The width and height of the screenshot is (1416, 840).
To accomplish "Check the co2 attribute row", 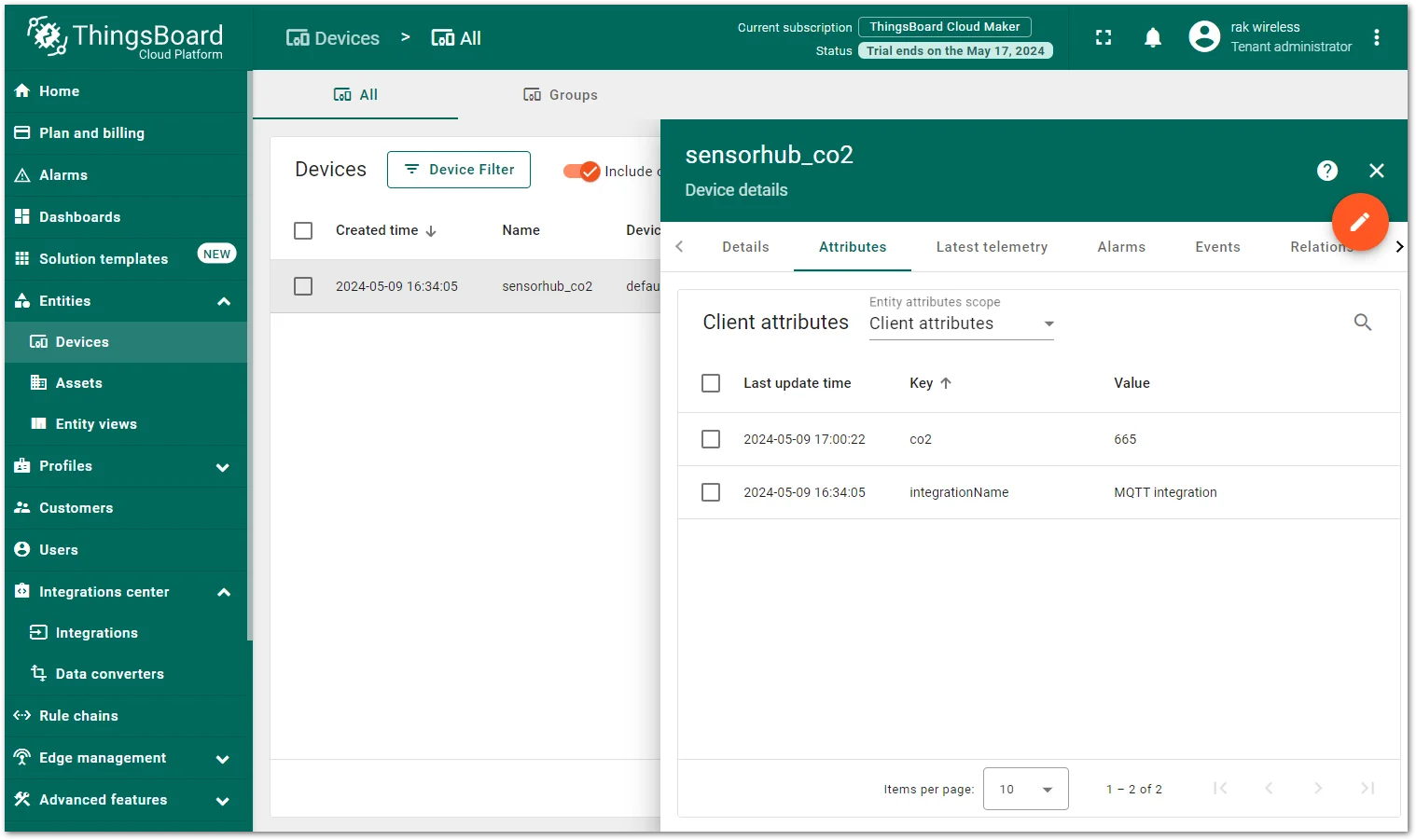I will coord(711,439).
